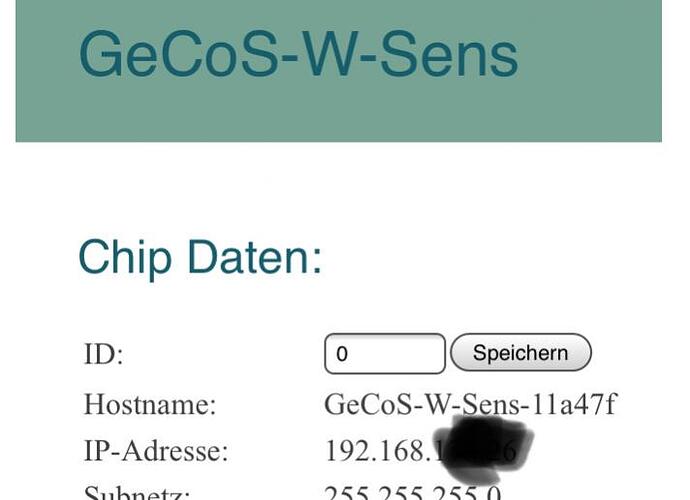Select the 255.255.255.0 subnet value
Screen dimensions: 690x500
click(x=413, y=492)
